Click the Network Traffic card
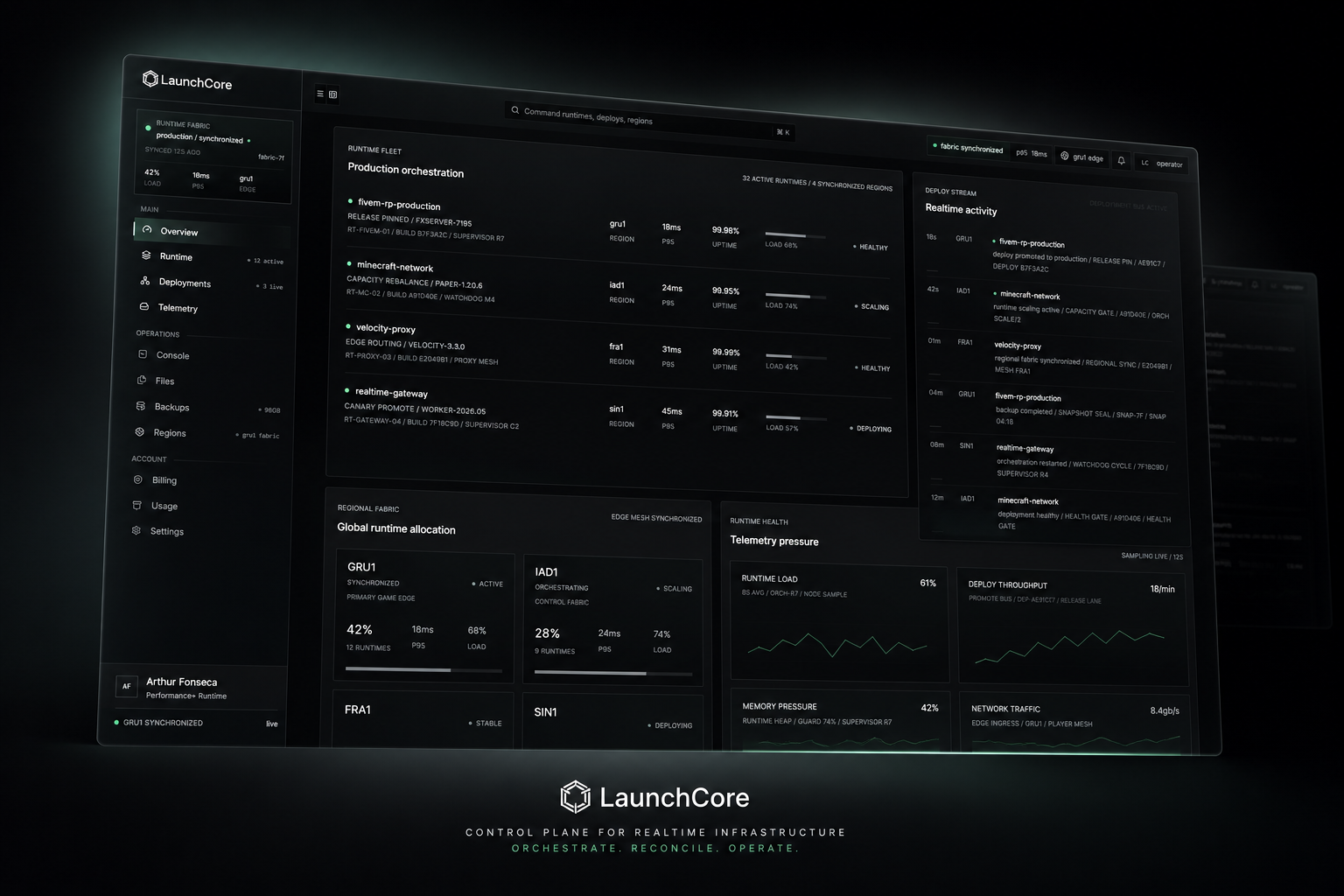 pos(1074,723)
